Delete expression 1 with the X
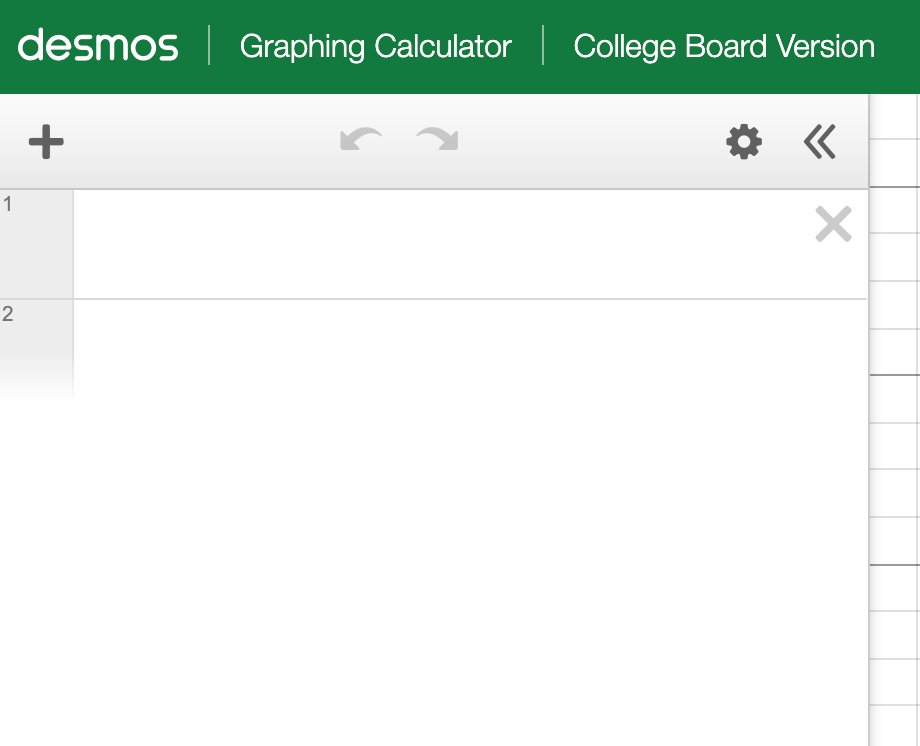 click(833, 225)
